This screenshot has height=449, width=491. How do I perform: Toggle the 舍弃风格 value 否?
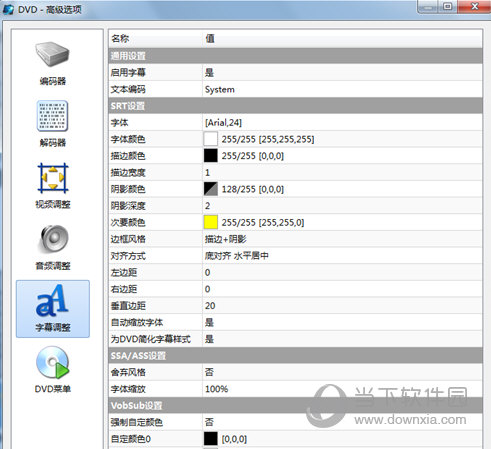[209, 372]
